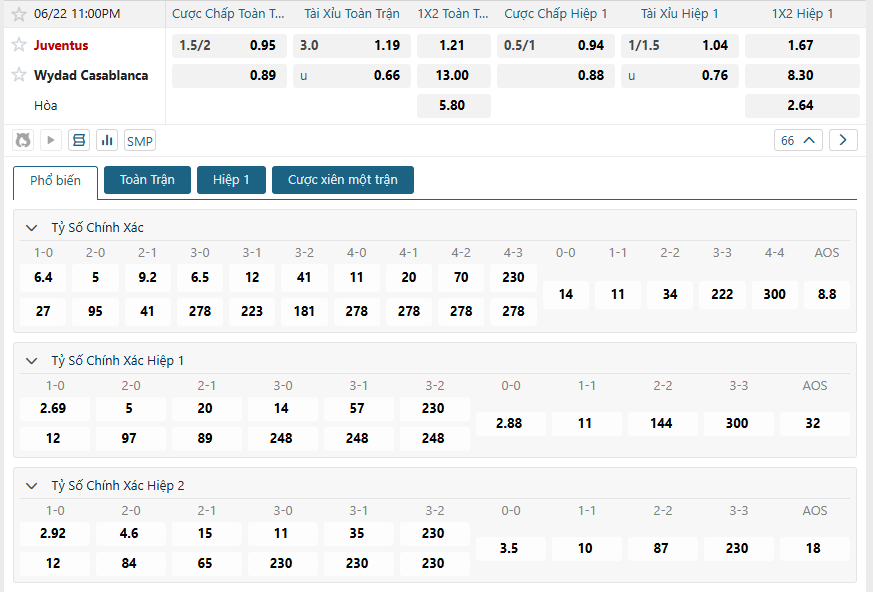
Task: Open the stacked rows layout icon
Action: pyautogui.click(x=79, y=141)
